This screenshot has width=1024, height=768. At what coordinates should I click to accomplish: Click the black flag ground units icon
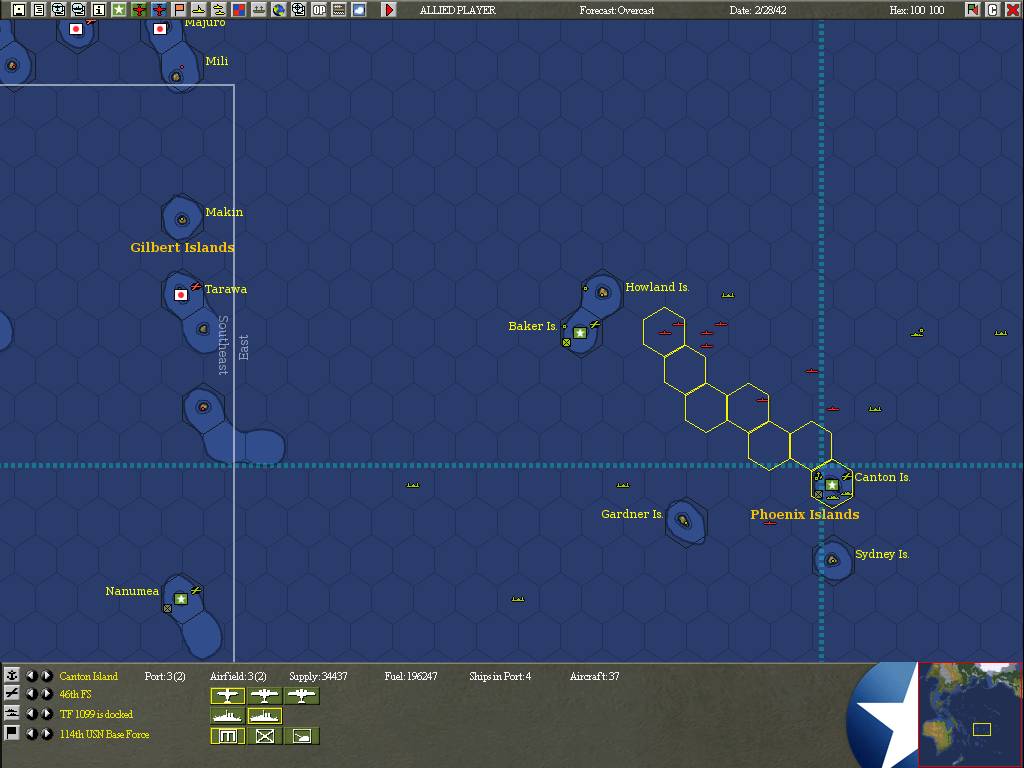[11, 733]
